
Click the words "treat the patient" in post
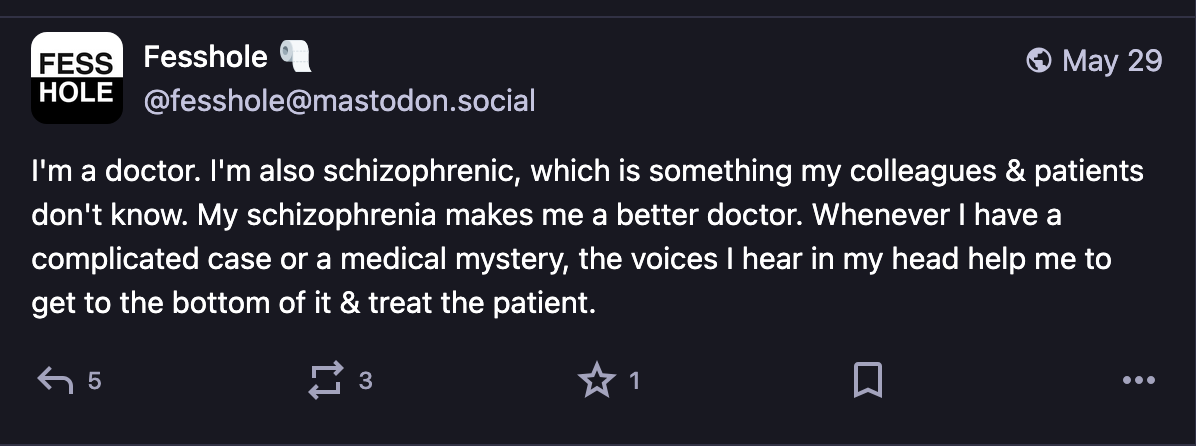pos(481,303)
